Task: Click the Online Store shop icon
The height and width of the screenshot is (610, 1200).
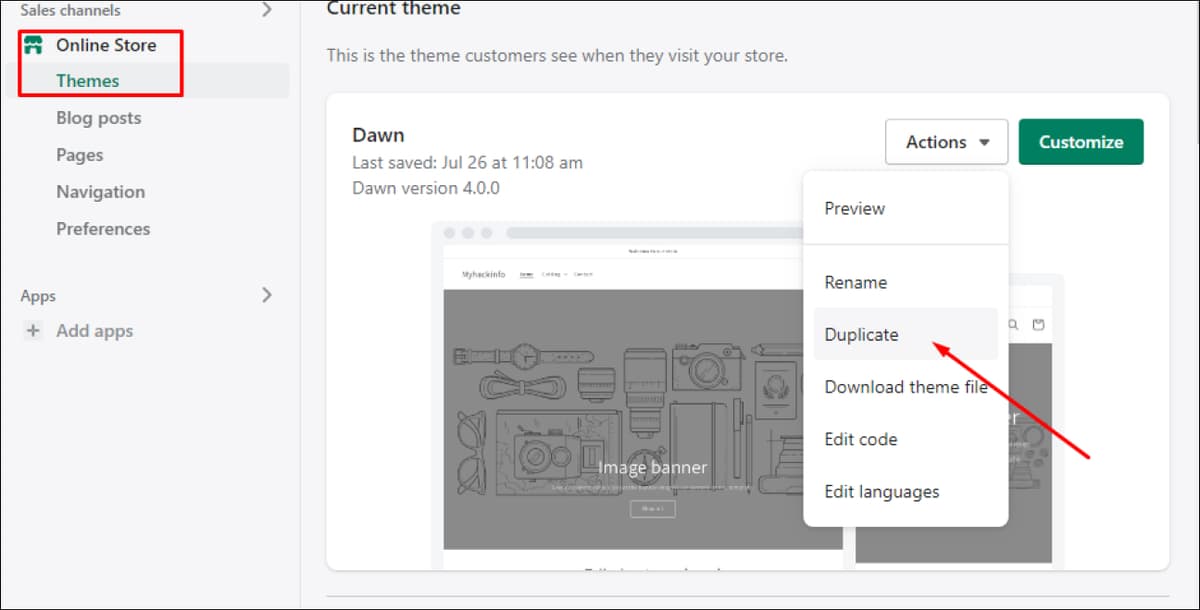Action: click(x=33, y=45)
